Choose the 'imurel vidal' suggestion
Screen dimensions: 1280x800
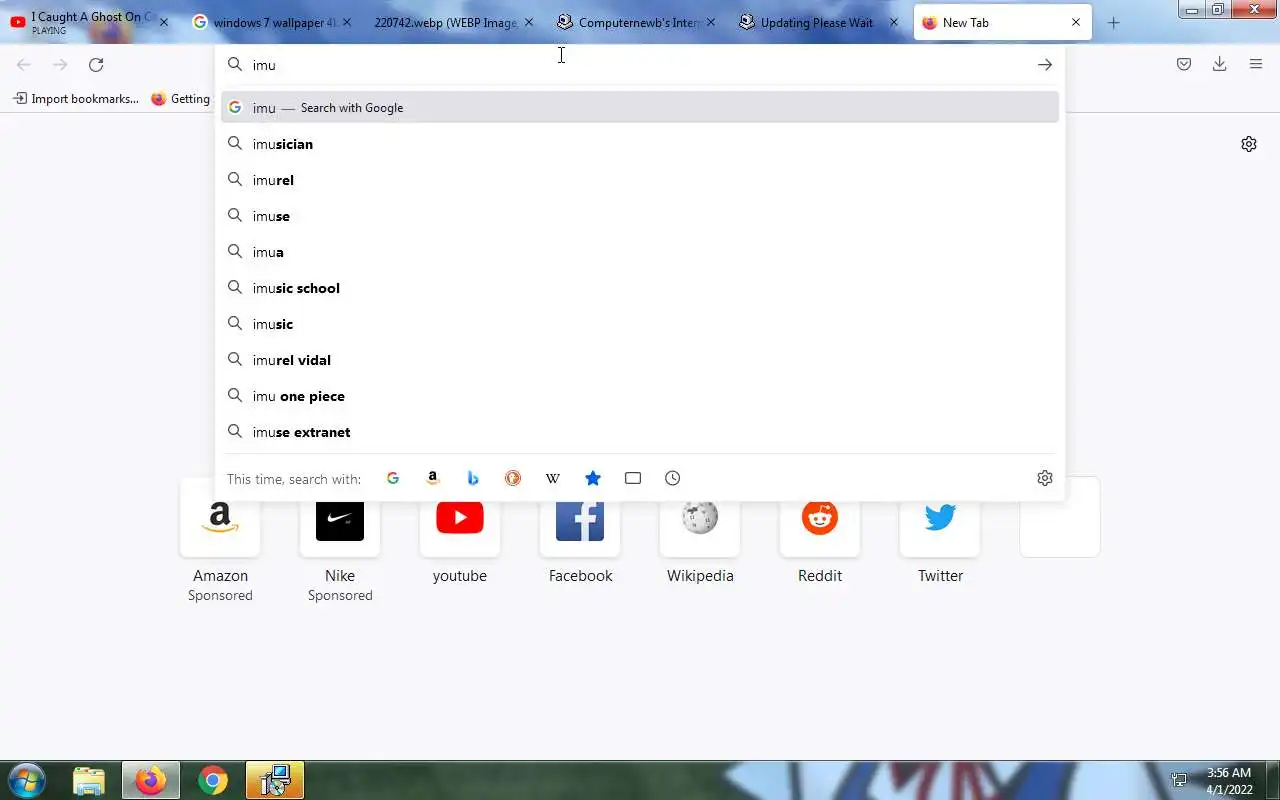(x=640, y=360)
